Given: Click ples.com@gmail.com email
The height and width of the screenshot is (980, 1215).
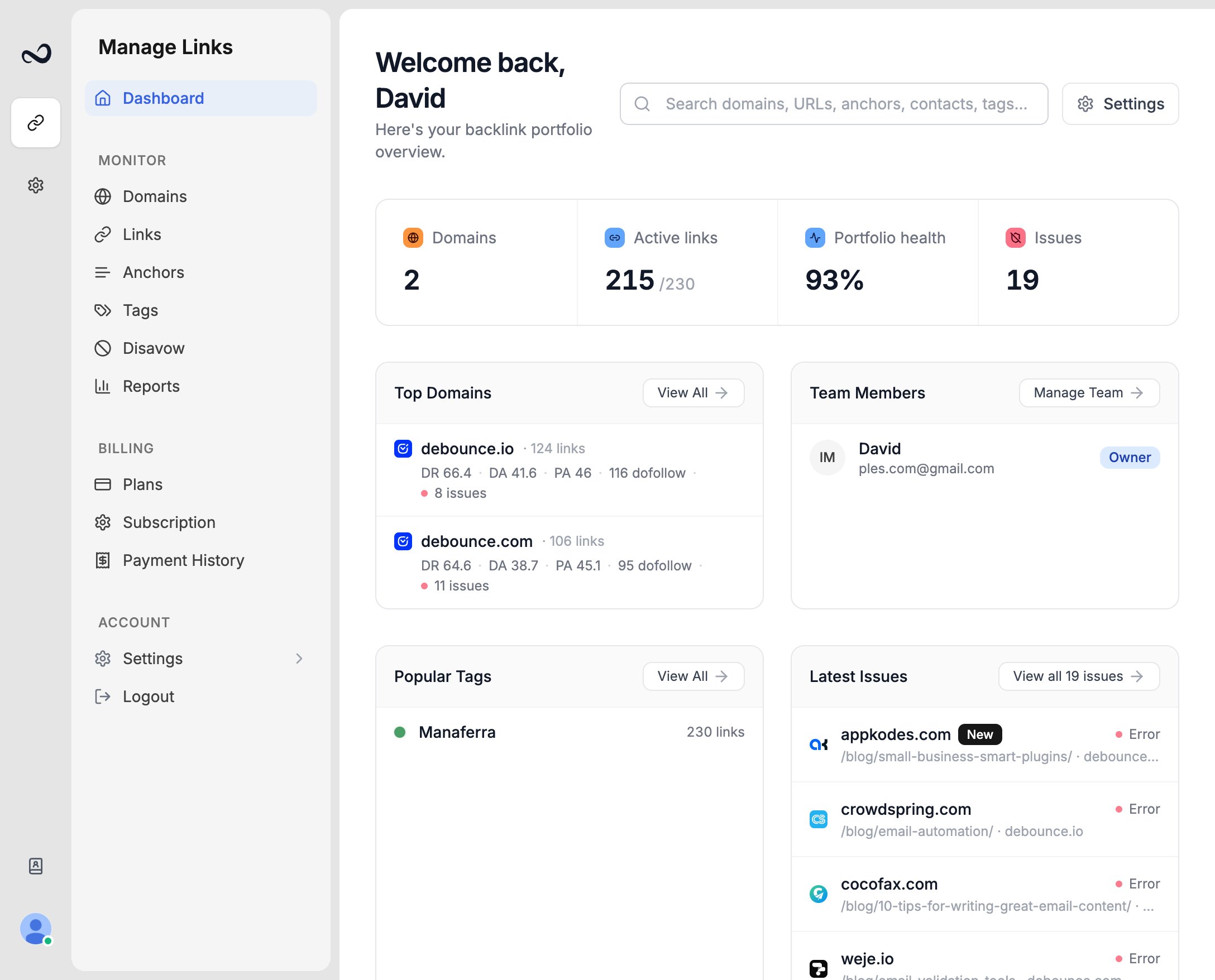Looking at the screenshot, I should (926, 469).
